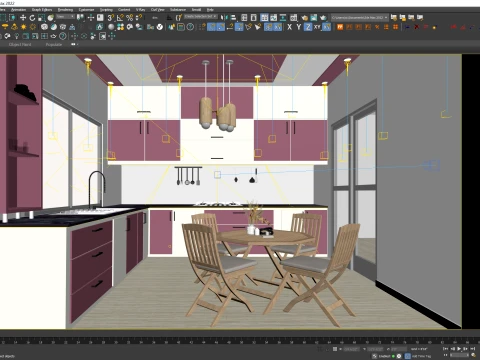Toggle Spinner Snap
The image size is (480, 360).
tap(139, 18)
